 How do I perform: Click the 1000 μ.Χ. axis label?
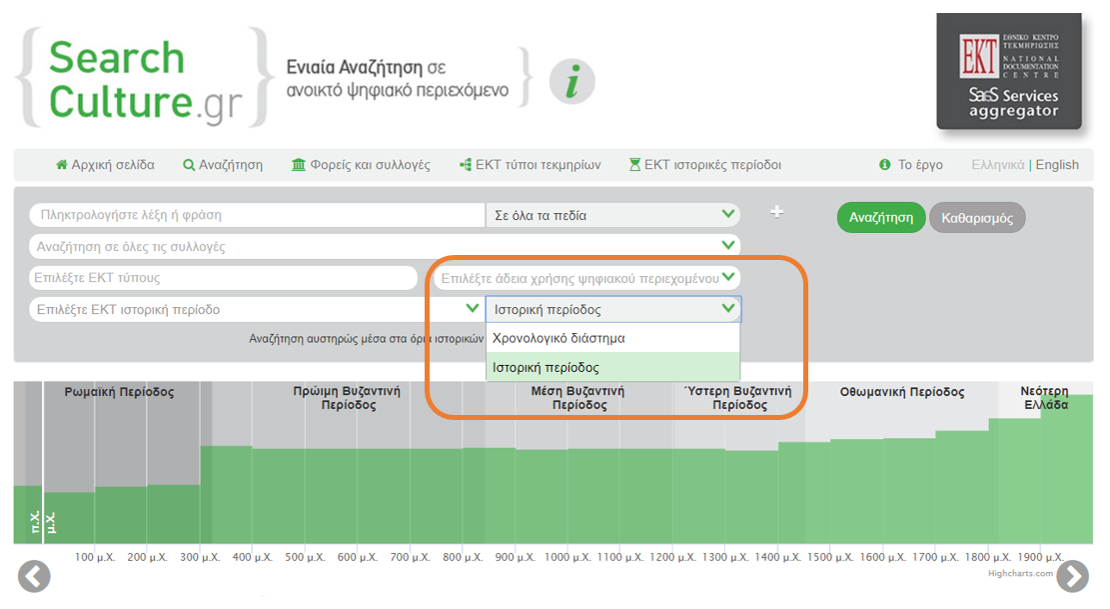click(x=567, y=557)
